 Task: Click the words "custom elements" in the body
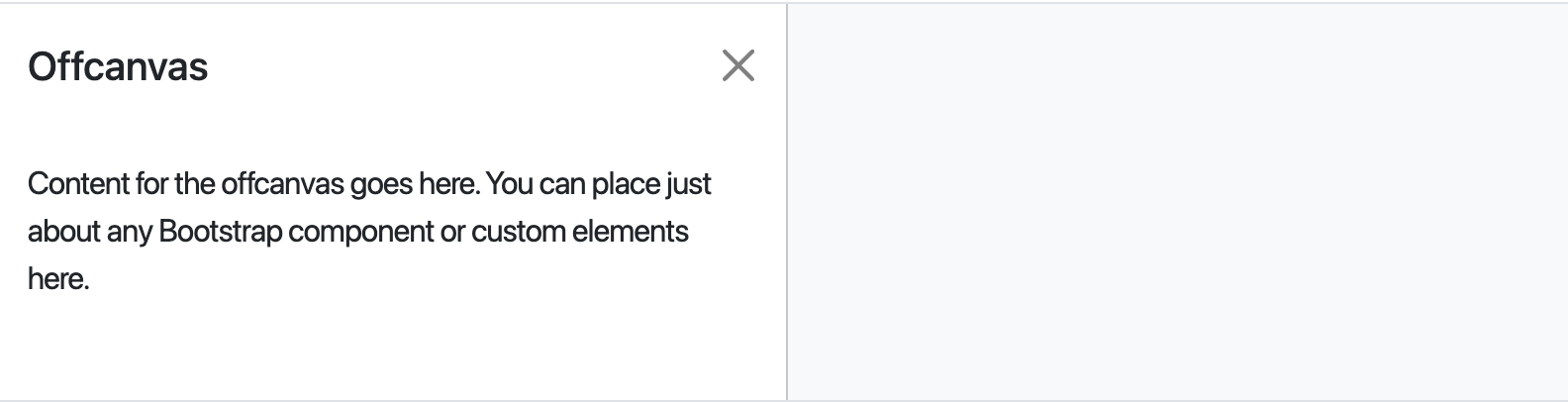pyautogui.click(x=579, y=232)
